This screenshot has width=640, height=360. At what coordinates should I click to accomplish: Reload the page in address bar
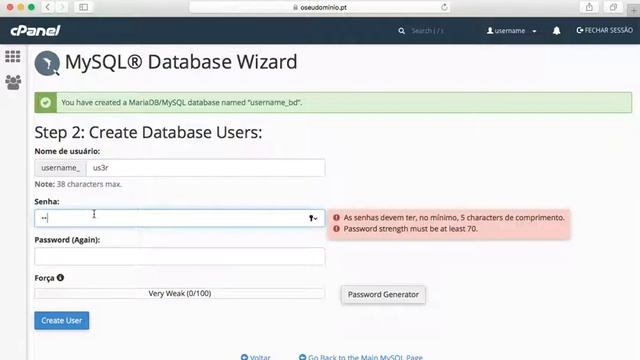point(444,7)
